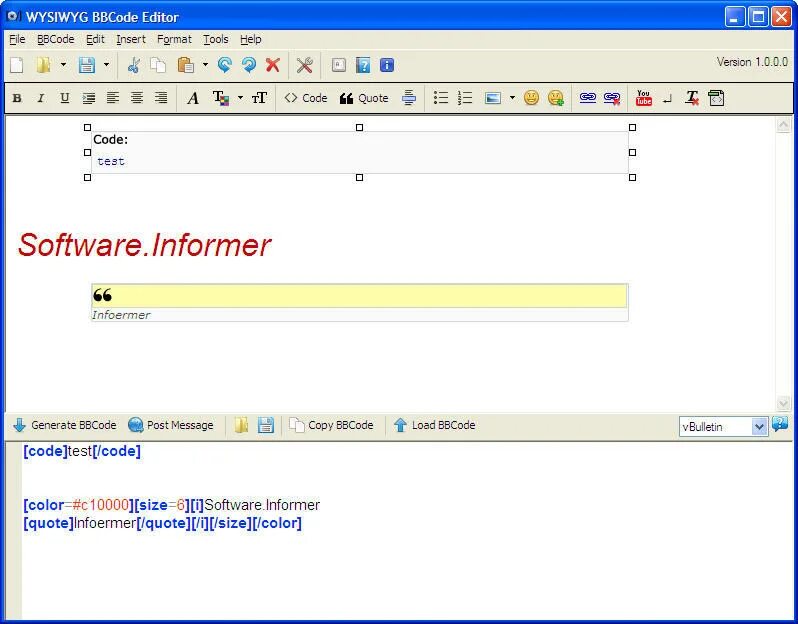
Task: Undo the last action
Action: (x=224, y=65)
